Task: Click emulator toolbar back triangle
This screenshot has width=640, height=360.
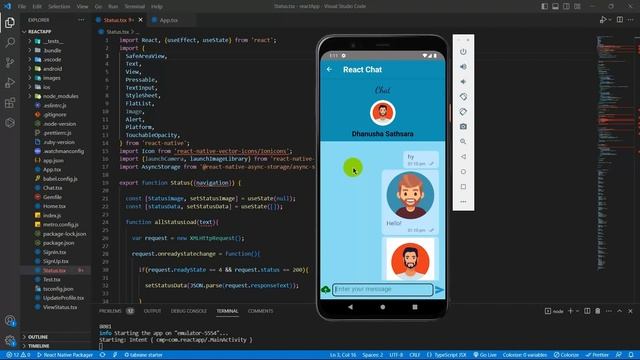Action: (x=463, y=157)
